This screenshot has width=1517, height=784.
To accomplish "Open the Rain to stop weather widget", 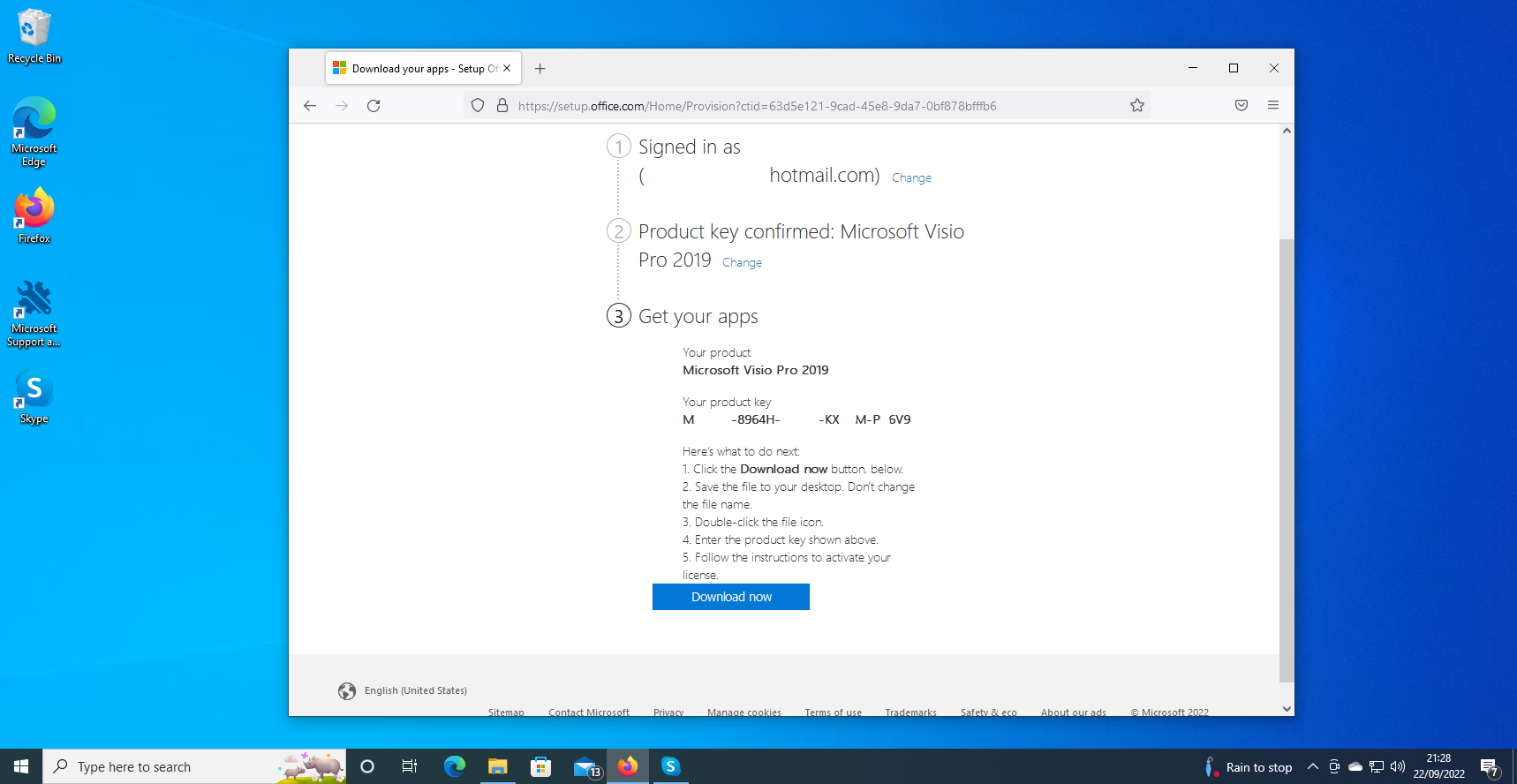I will [x=1249, y=767].
